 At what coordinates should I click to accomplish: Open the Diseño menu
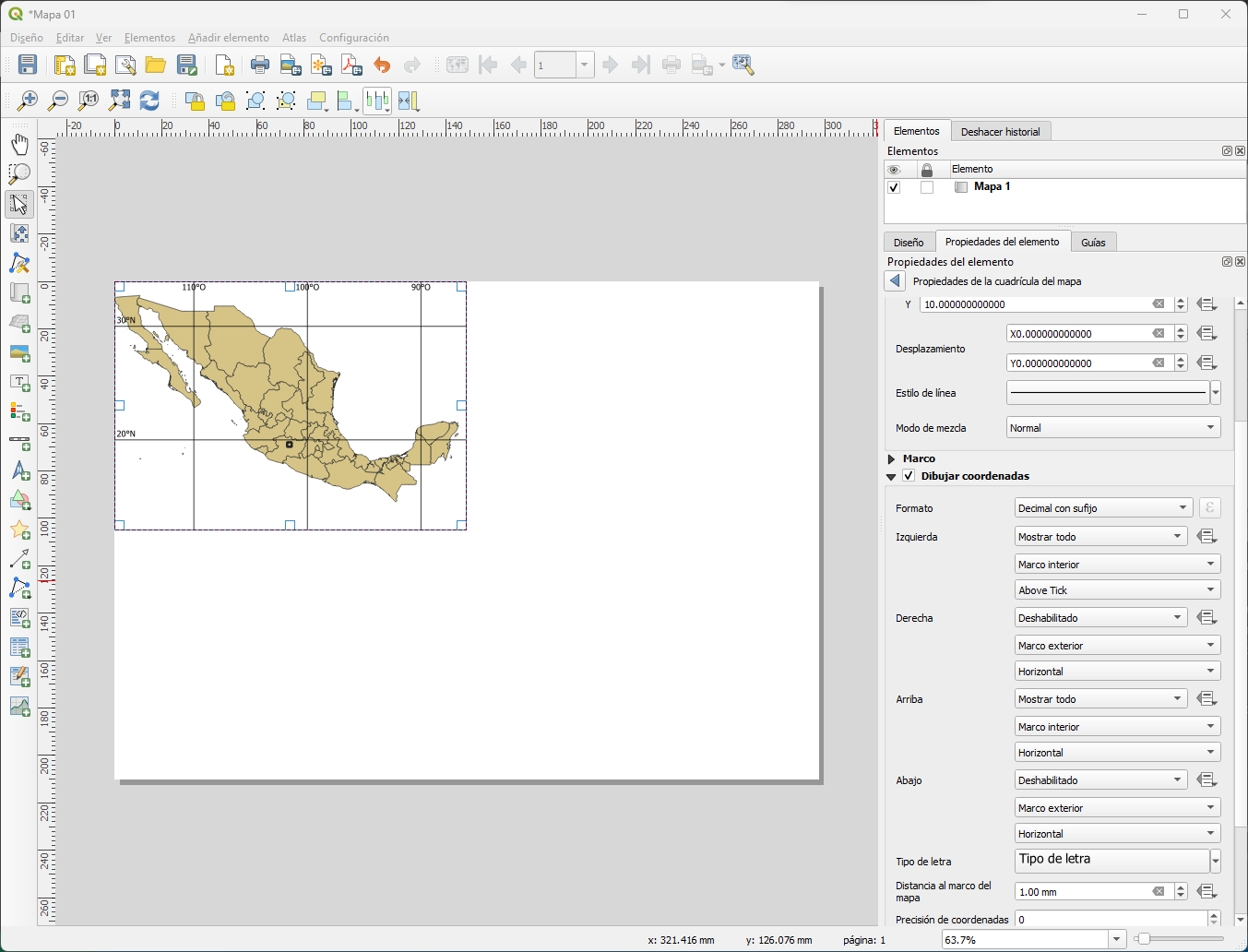pyautogui.click(x=27, y=38)
